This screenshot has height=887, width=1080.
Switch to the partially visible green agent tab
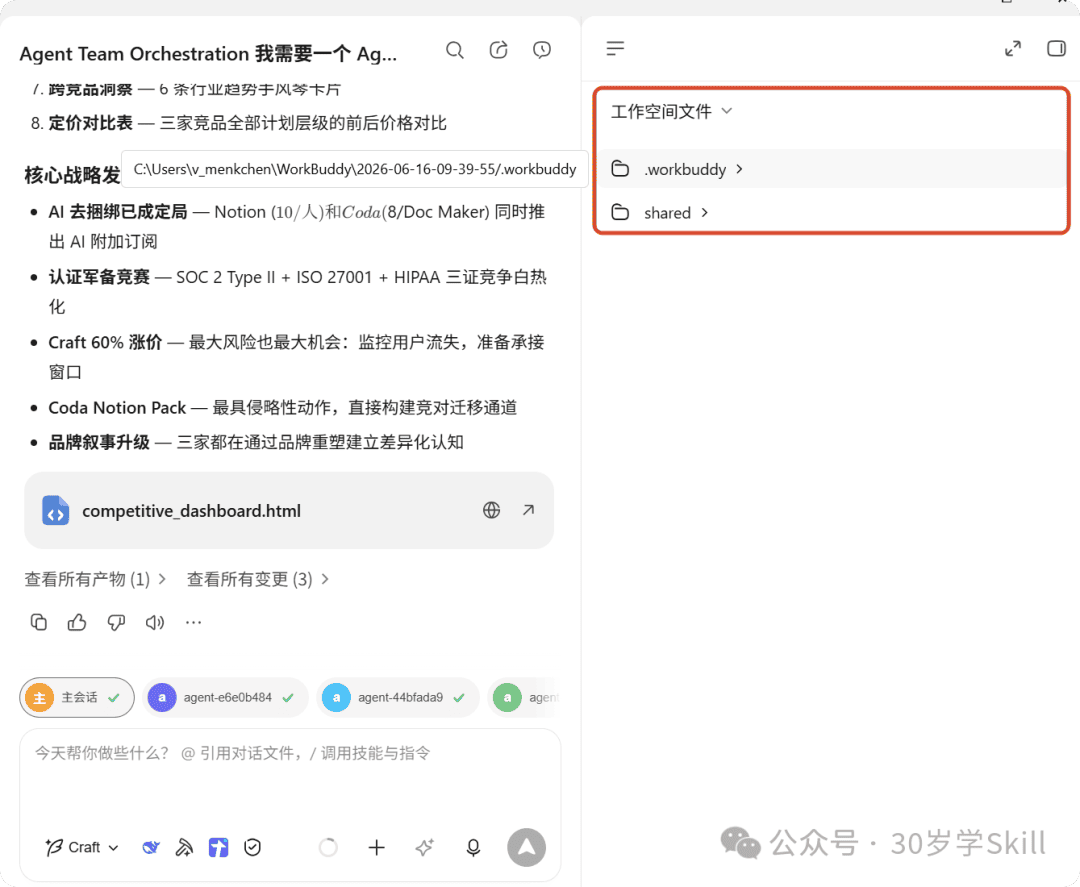coord(525,698)
